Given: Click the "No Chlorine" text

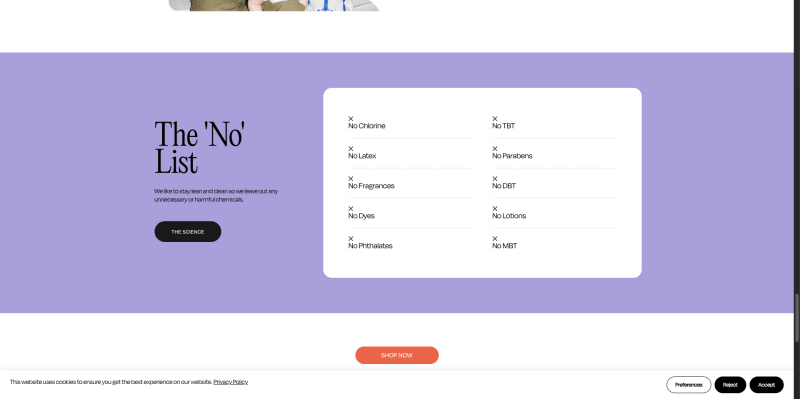Looking at the screenshot, I should (x=367, y=126).
